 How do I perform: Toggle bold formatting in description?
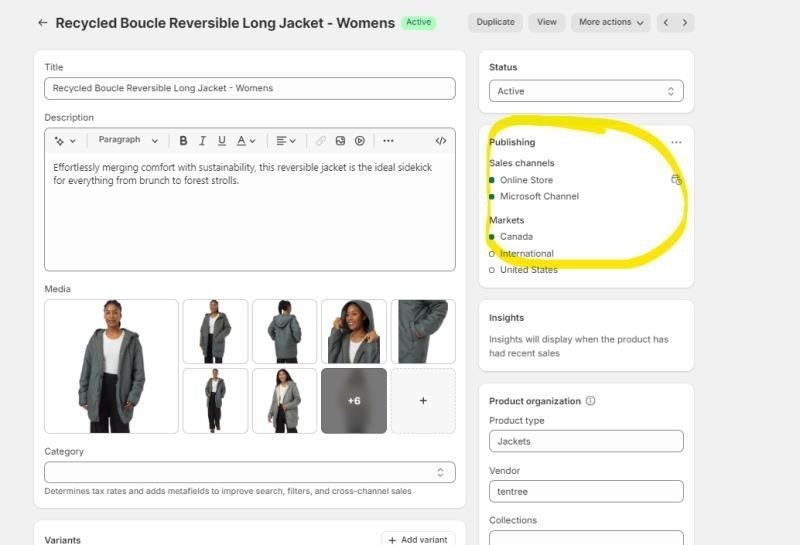click(x=183, y=141)
